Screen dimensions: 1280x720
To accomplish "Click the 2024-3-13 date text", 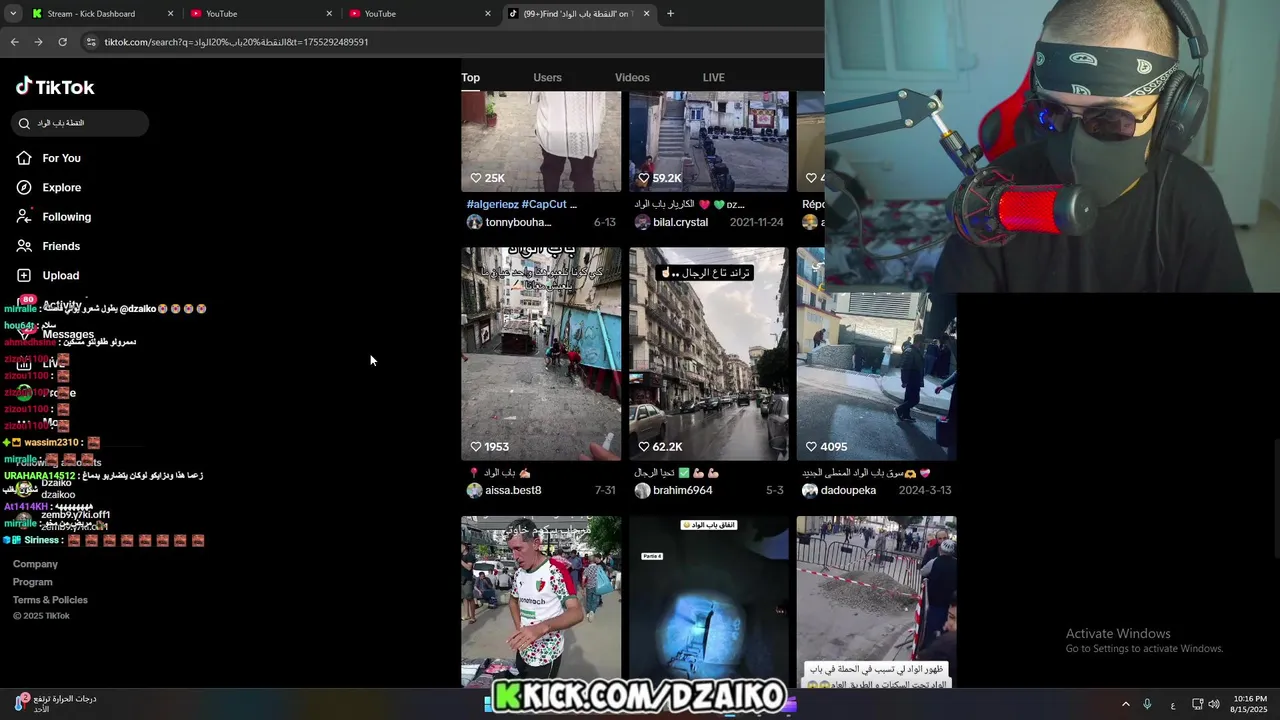I will [x=925, y=490].
